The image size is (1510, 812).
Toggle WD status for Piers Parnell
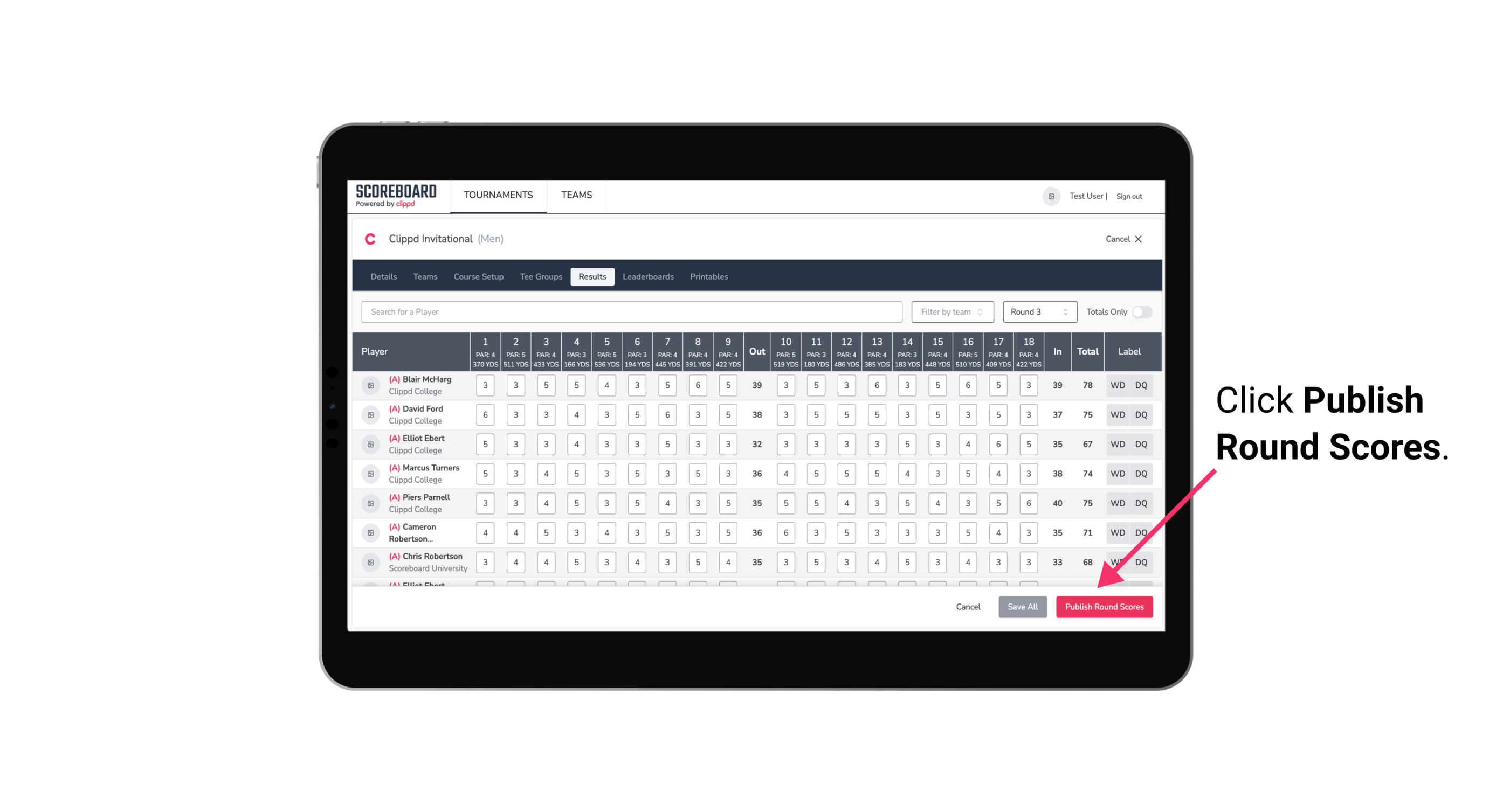tap(1116, 502)
